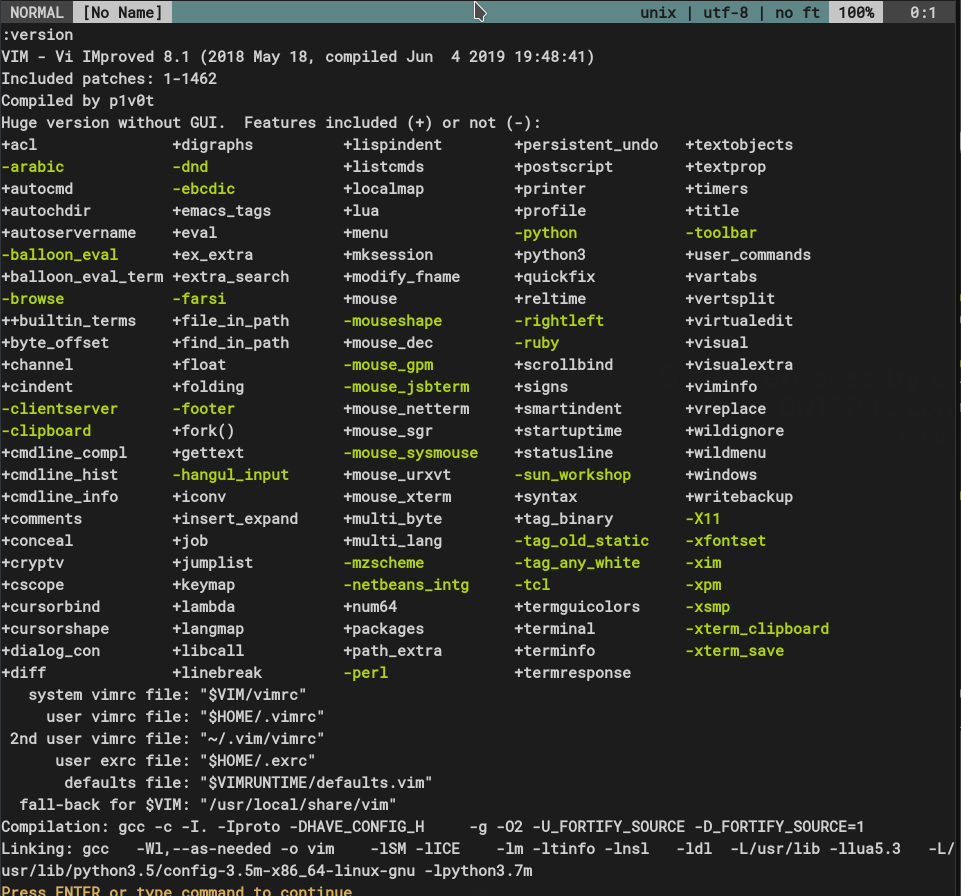Click the -ebcdic feature entry
961x896 pixels.
pyautogui.click(x=204, y=189)
